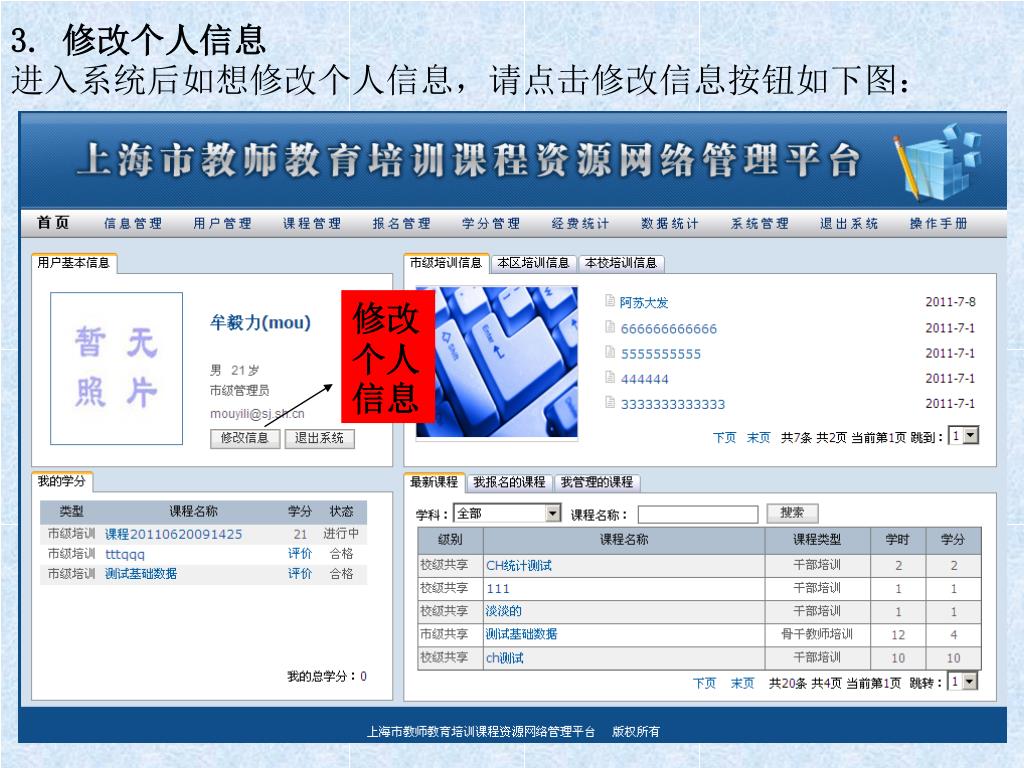Open 经费统计 in the navigation bar
The width and height of the screenshot is (1024, 768).
click(x=580, y=223)
